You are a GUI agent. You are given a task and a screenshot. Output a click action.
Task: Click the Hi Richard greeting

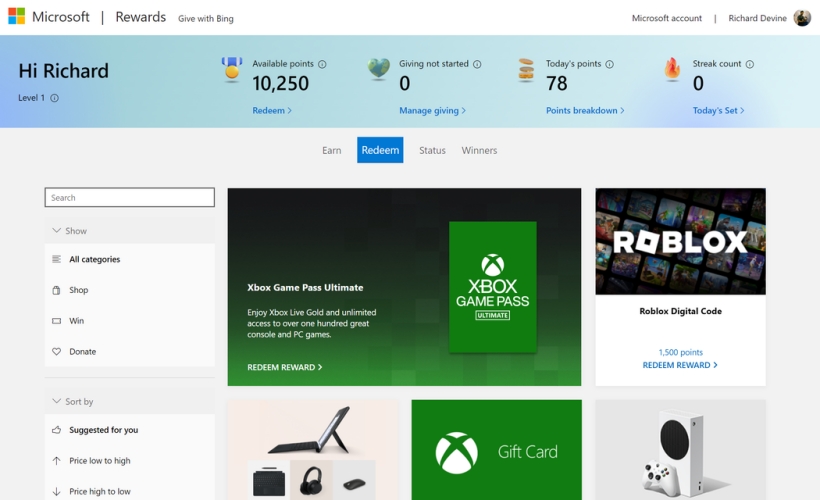tap(63, 71)
